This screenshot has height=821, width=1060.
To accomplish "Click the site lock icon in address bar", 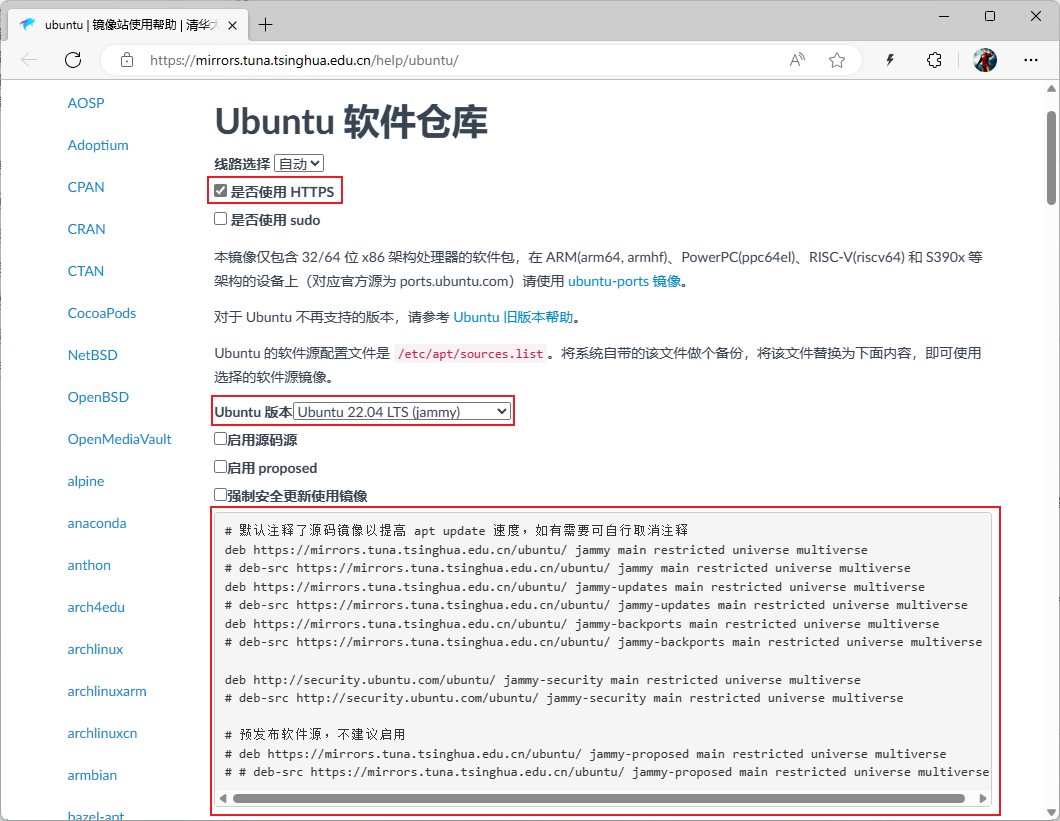I will click(x=126, y=60).
